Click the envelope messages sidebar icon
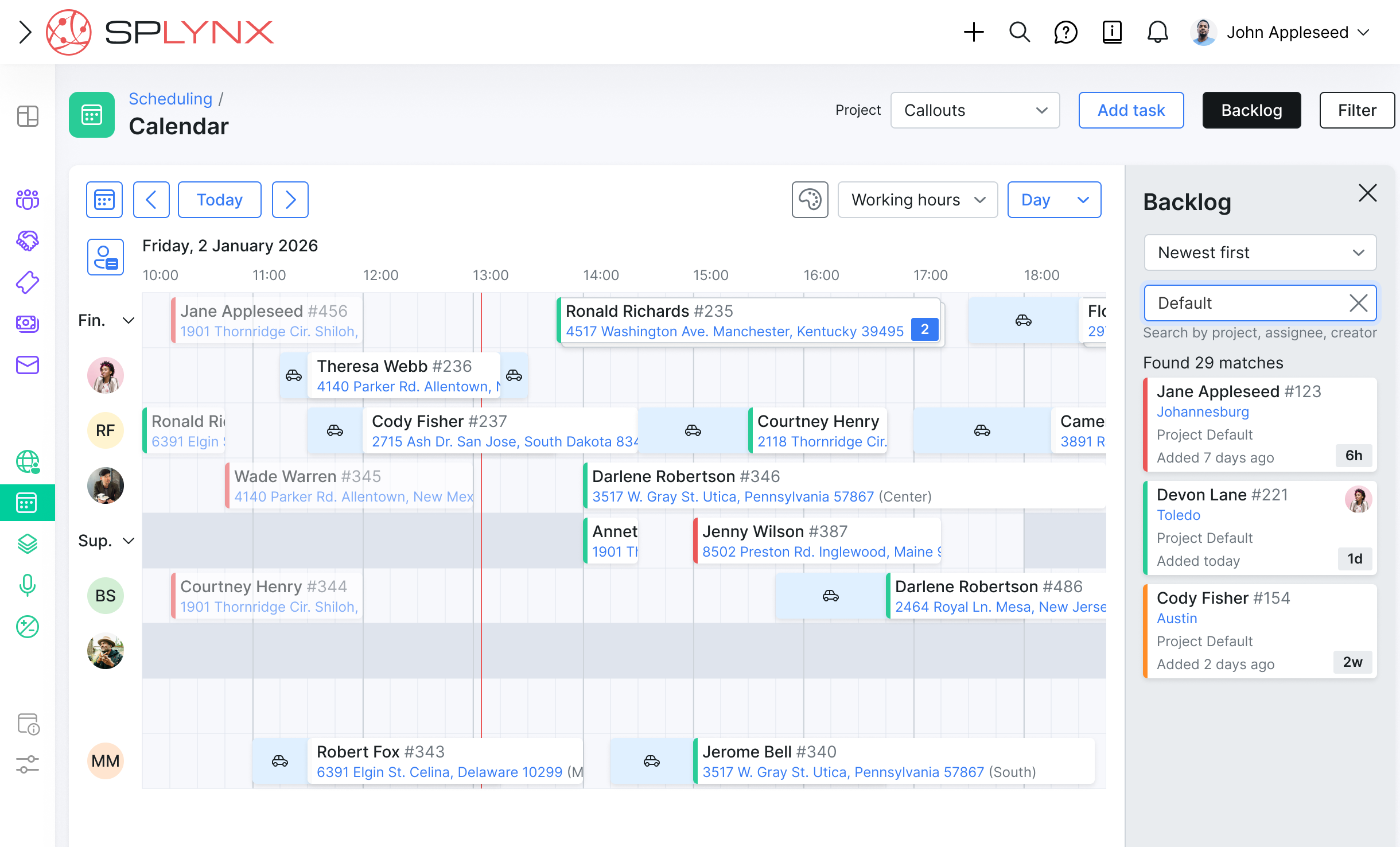The height and width of the screenshot is (847, 1400). 27,365
